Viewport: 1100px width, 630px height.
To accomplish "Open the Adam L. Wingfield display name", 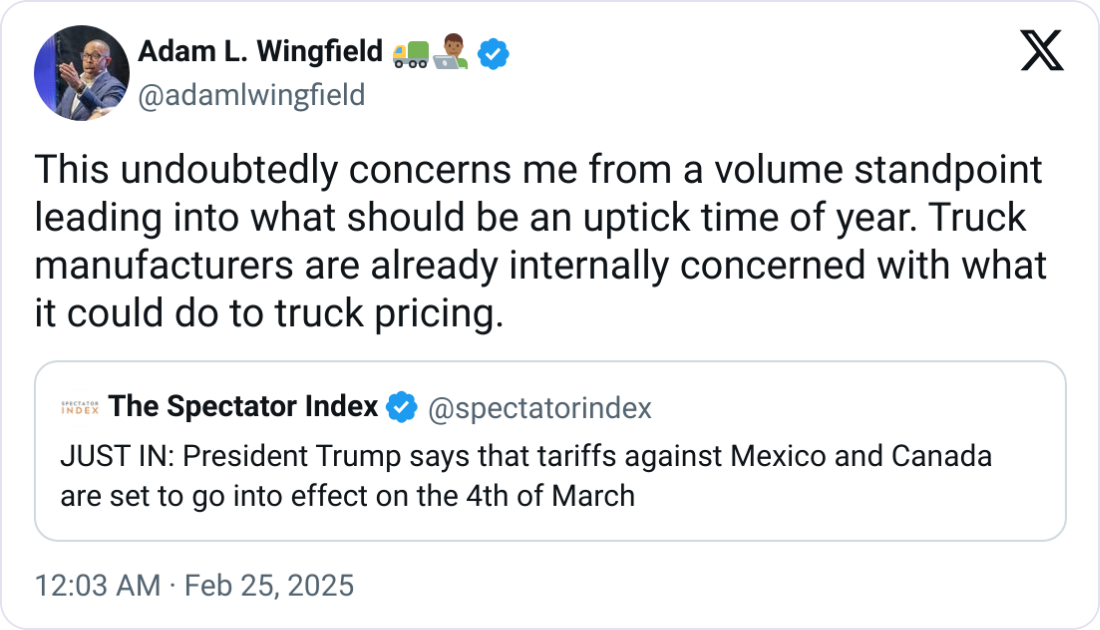I will click(x=260, y=51).
